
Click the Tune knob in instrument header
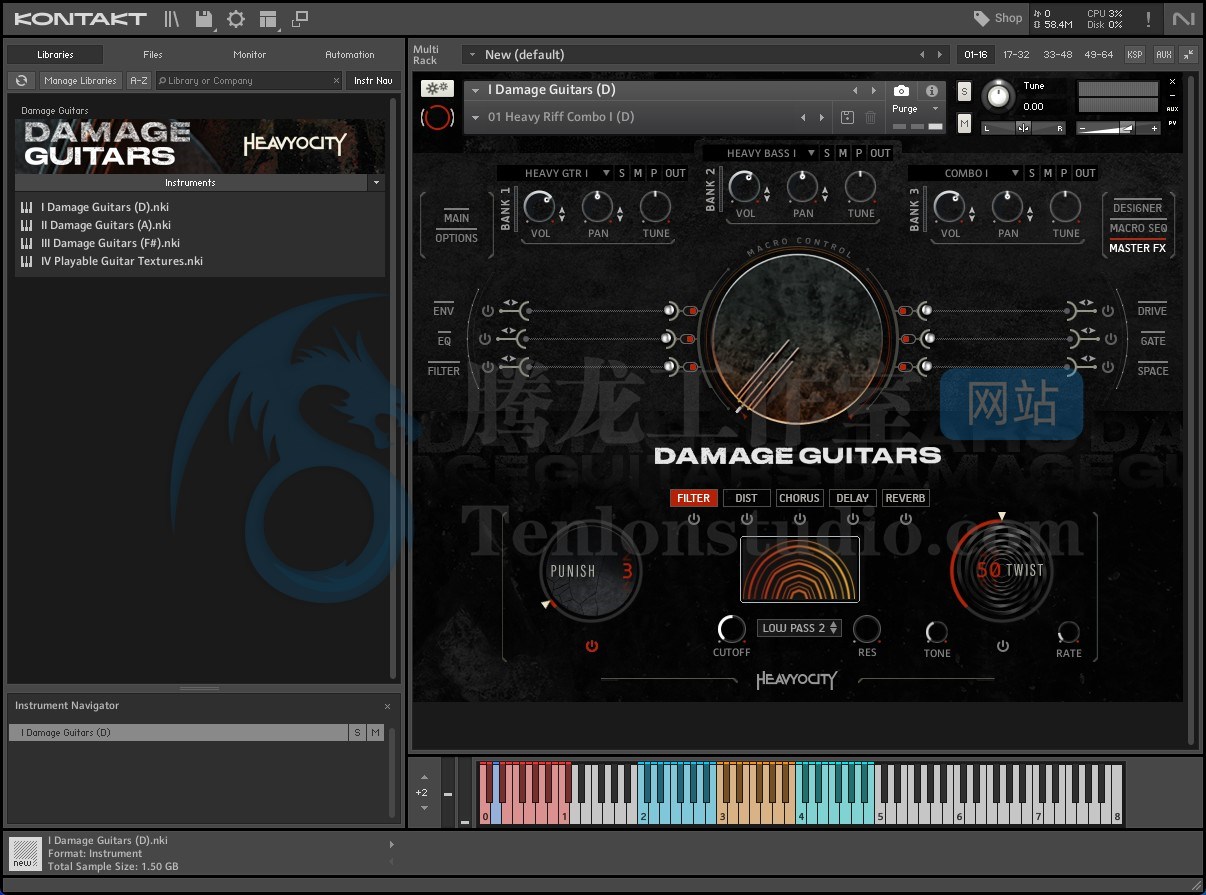[x=998, y=96]
